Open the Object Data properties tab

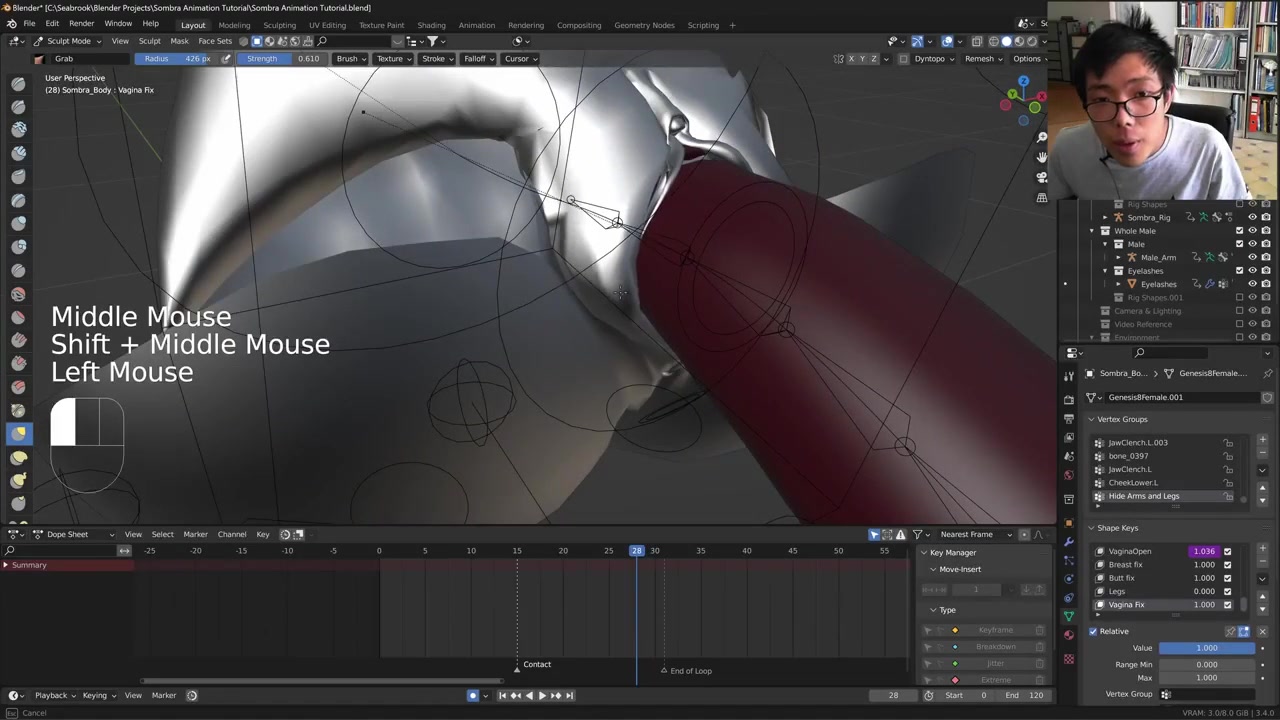click(1069, 616)
